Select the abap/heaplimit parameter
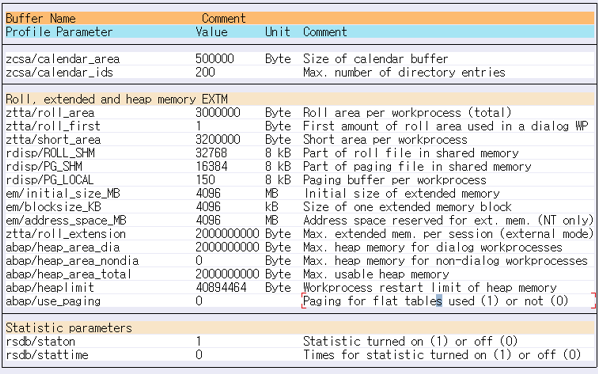This screenshot has width=598, height=374. pyautogui.click(x=50, y=287)
